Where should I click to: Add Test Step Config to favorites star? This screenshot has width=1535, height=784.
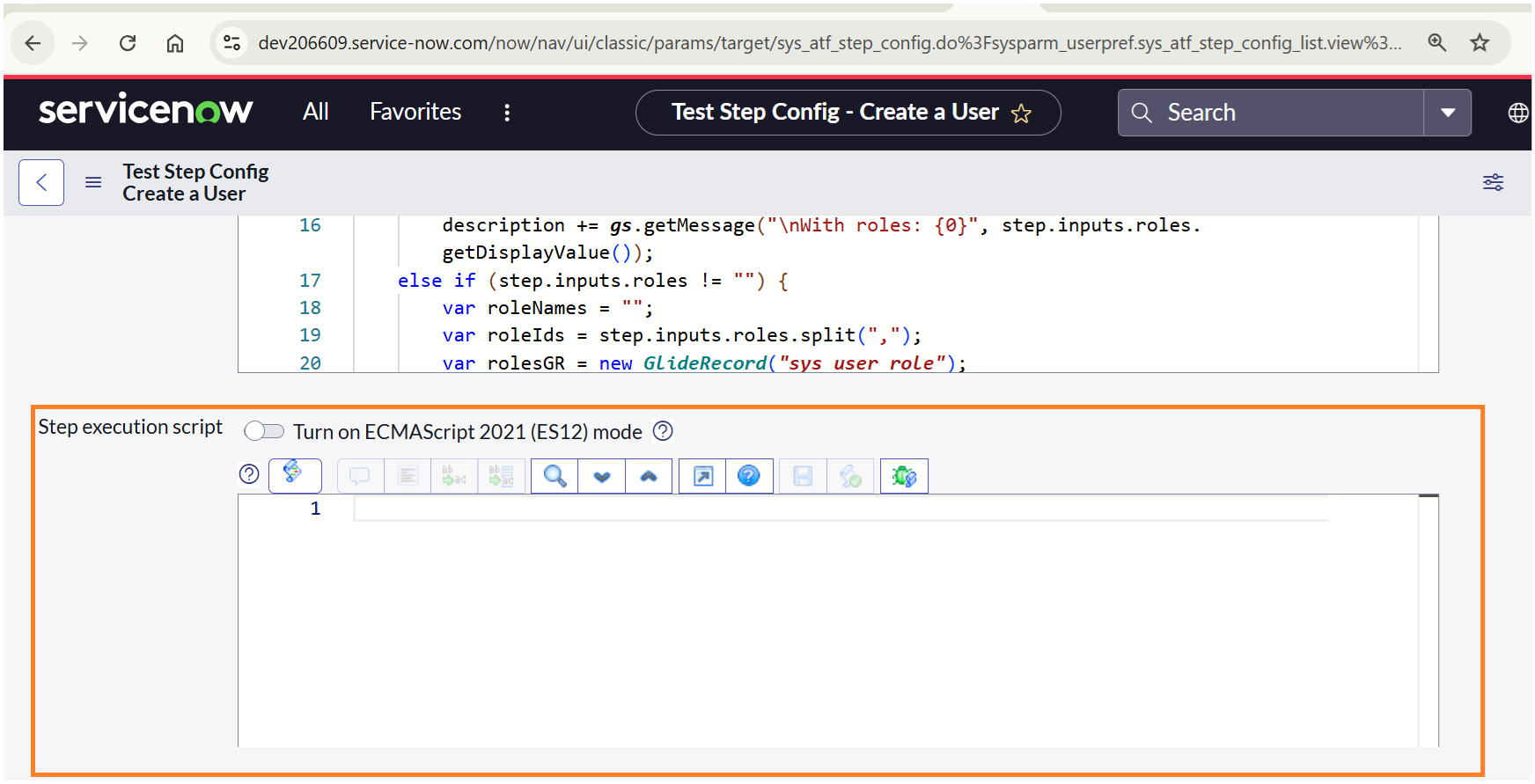1021,114
